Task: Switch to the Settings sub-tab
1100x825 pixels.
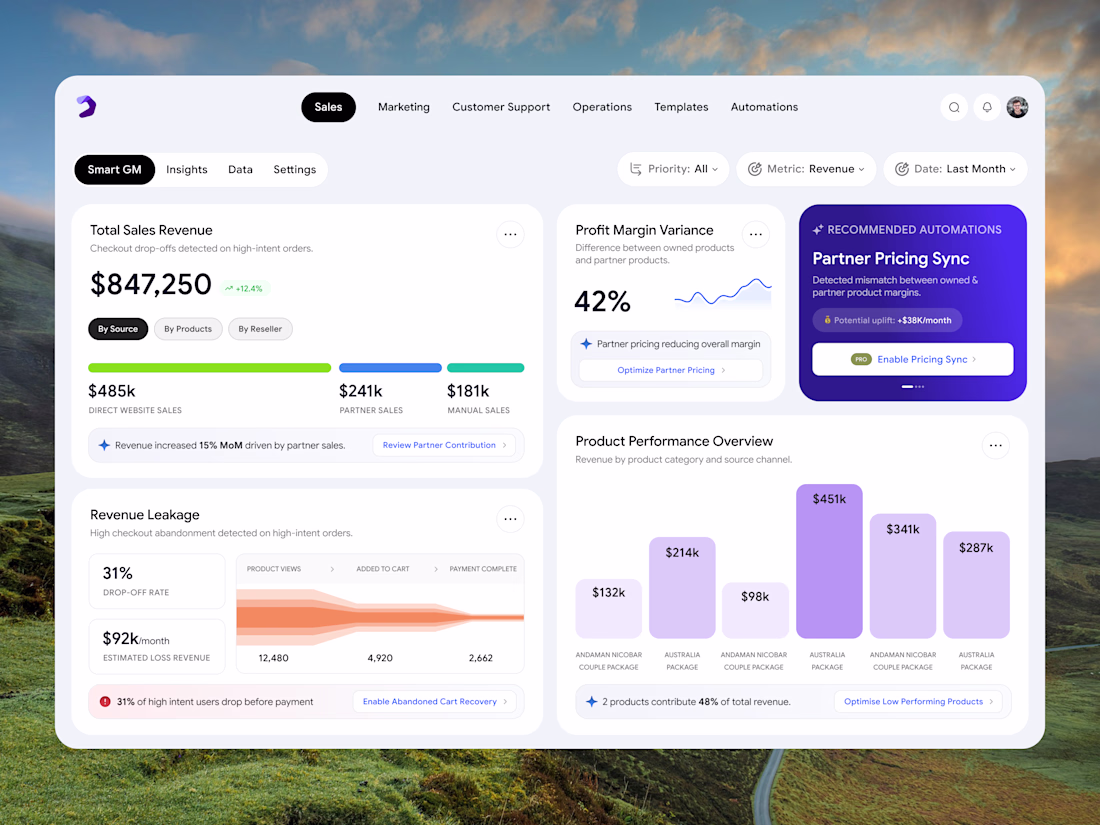Action: click(295, 170)
